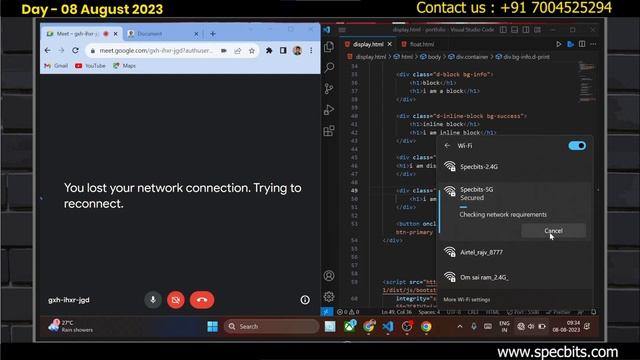This screenshot has width=640, height=360.
Task: Open Maps bookmark
Action: pos(124,66)
